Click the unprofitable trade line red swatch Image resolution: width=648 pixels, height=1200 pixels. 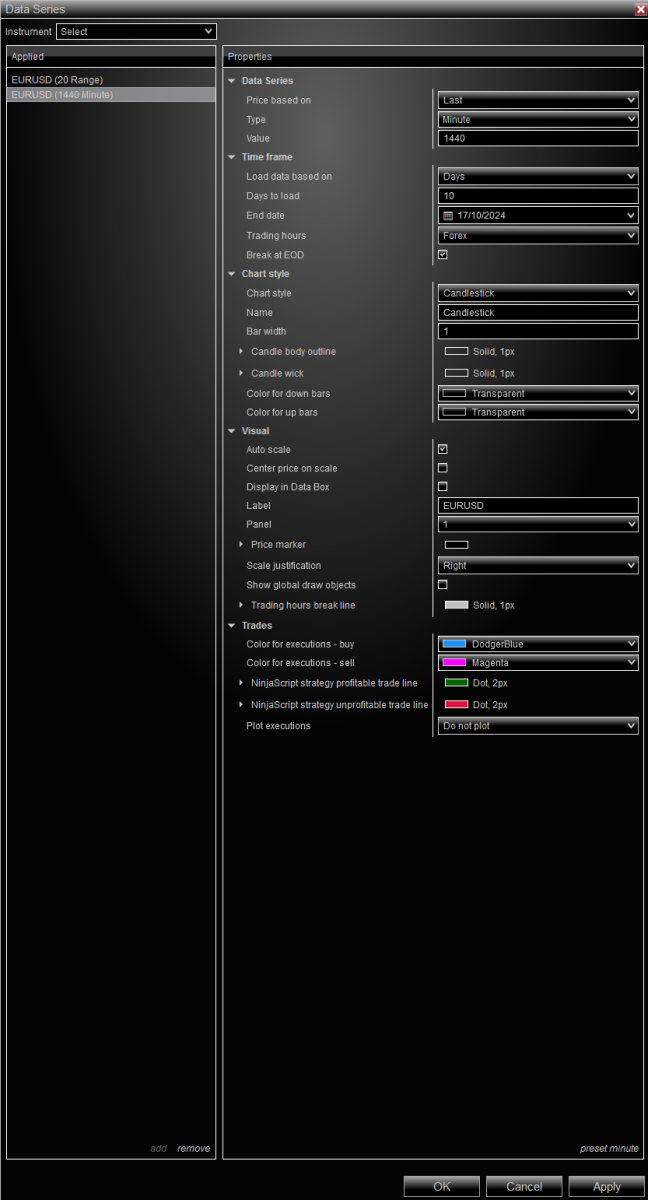tap(456, 705)
